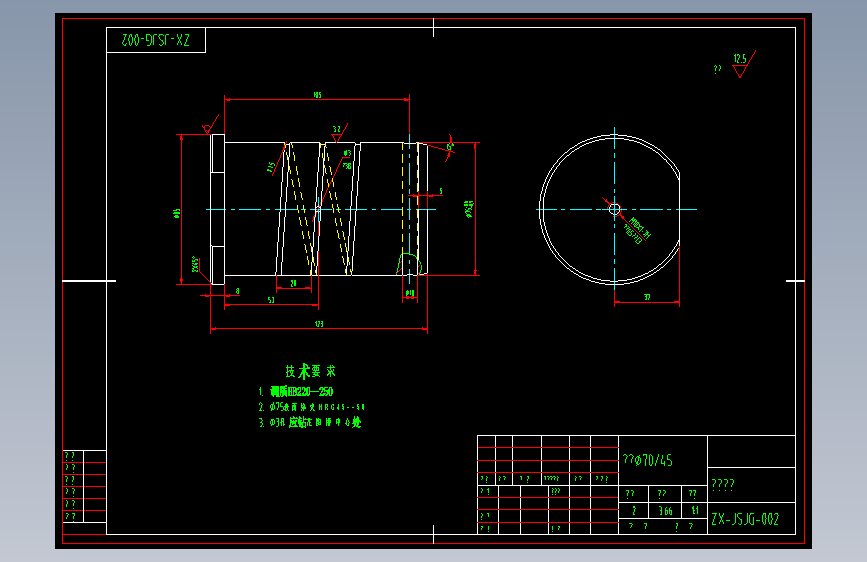Pick the small center hole in circular view
This screenshot has height=562, width=867.
[614, 209]
